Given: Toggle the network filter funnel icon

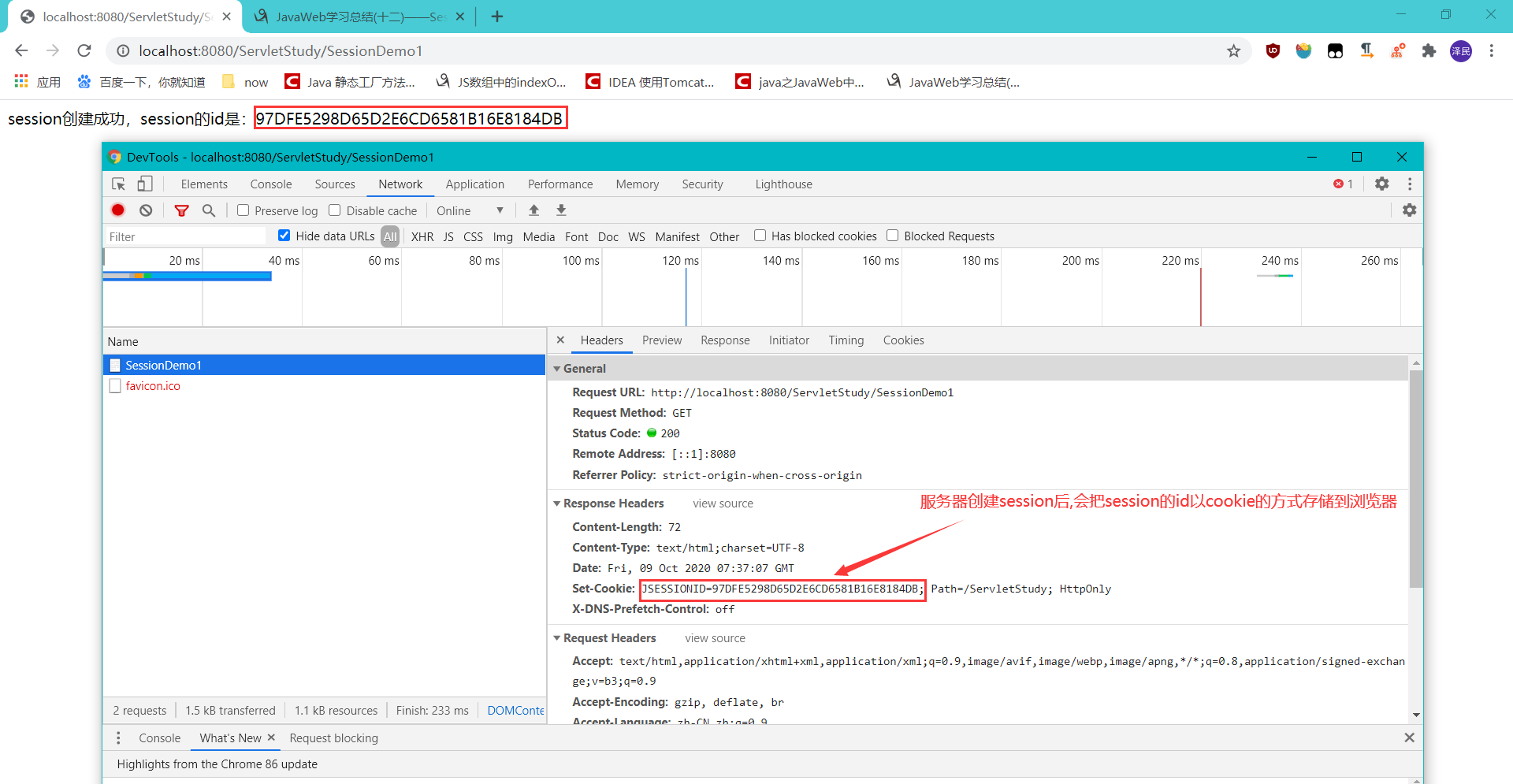Looking at the screenshot, I should tap(182, 210).
